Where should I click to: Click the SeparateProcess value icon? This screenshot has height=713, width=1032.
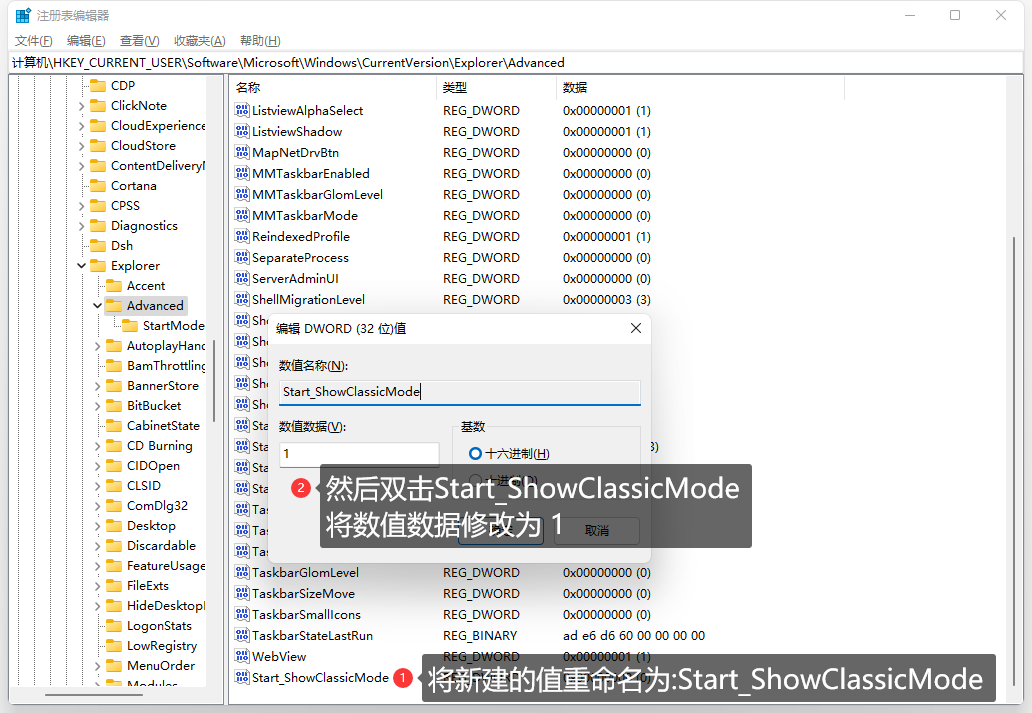(x=242, y=257)
